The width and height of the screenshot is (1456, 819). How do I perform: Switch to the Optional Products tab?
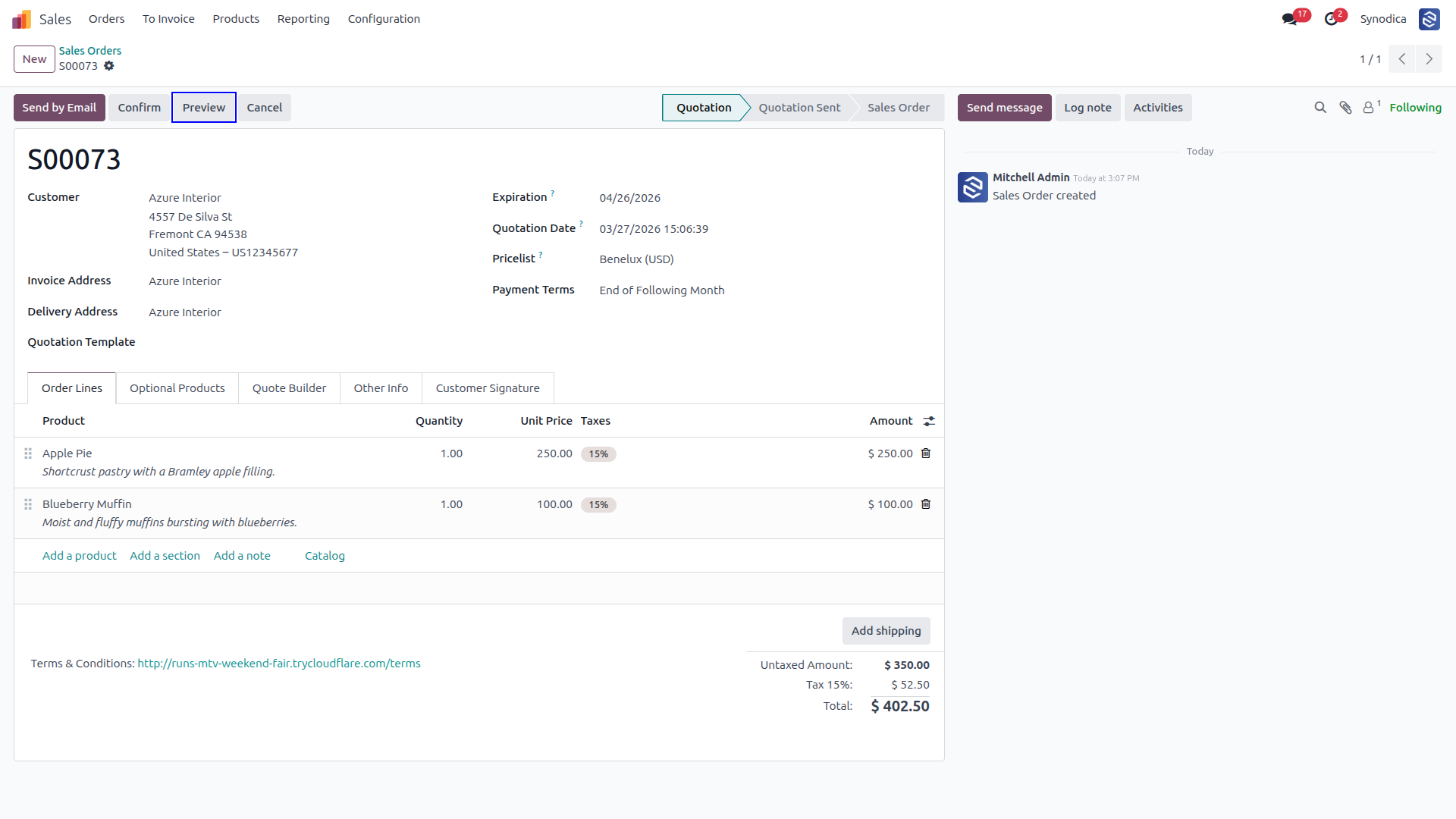177,388
